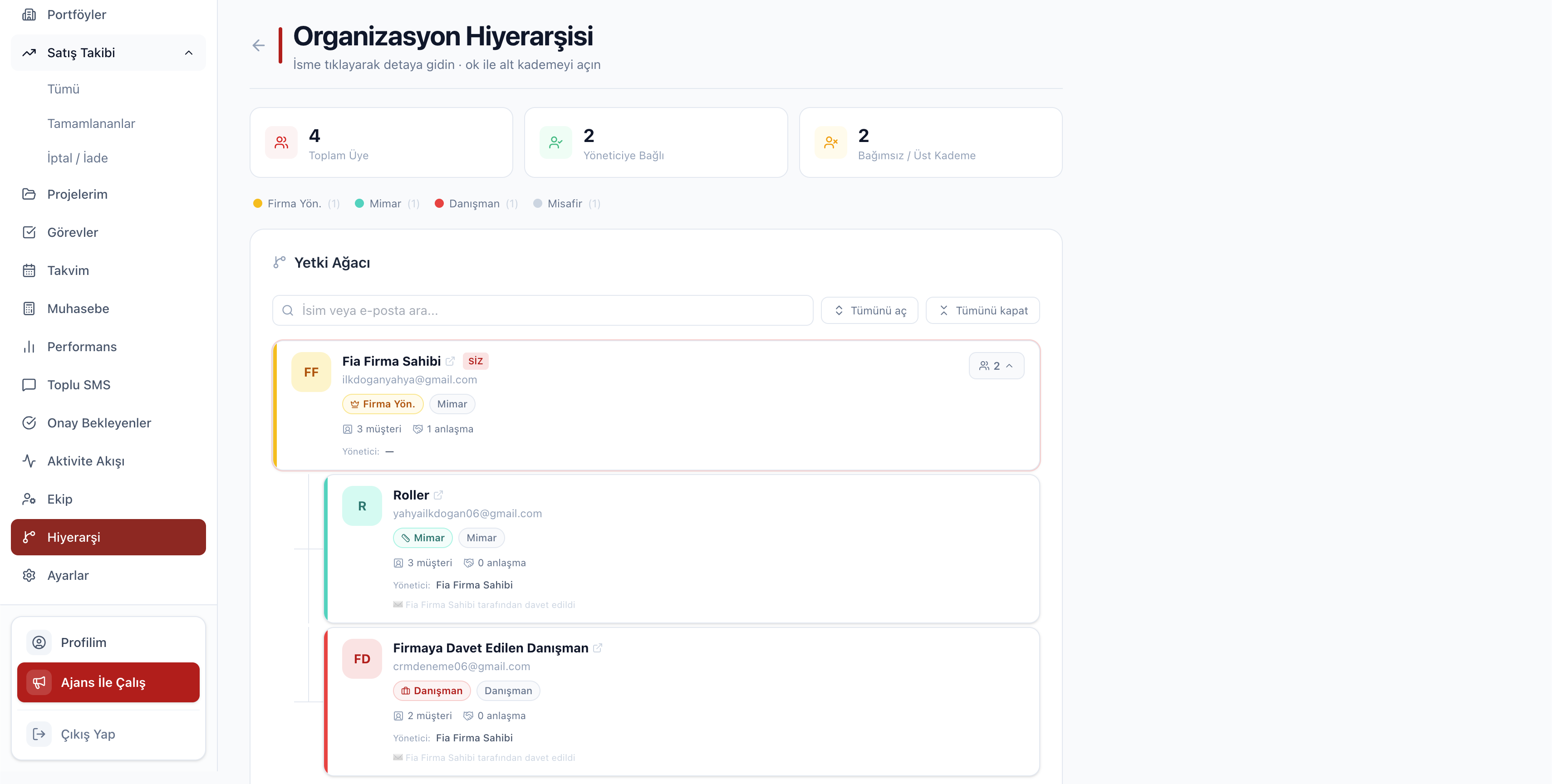Click the teal Mimar badge on Roller
Viewport: 1552px width, 784px height.
click(x=423, y=538)
